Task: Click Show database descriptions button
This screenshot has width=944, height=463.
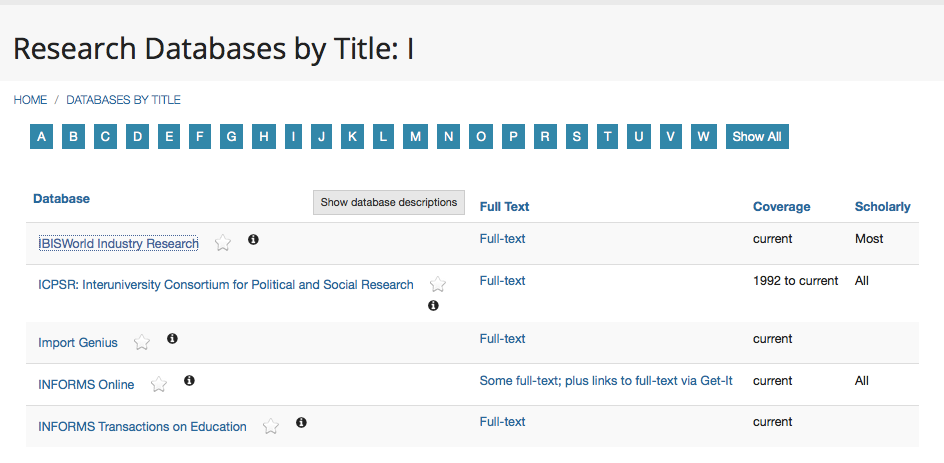Action: [x=389, y=202]
